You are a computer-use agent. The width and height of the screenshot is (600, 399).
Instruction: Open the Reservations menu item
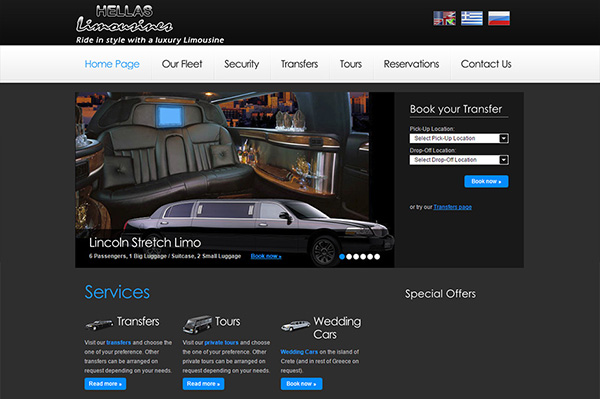point(411,64)
